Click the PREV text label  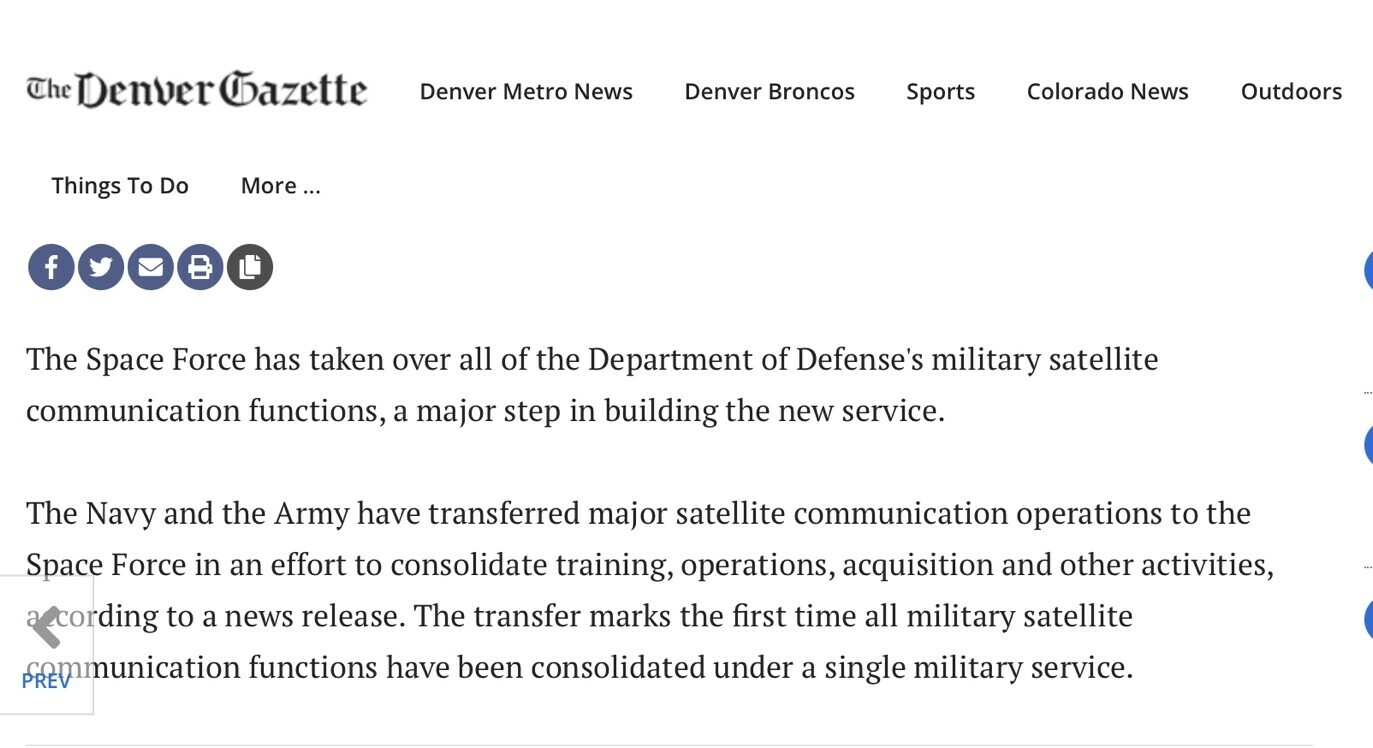pyautogui.click(x=46, y=681)
